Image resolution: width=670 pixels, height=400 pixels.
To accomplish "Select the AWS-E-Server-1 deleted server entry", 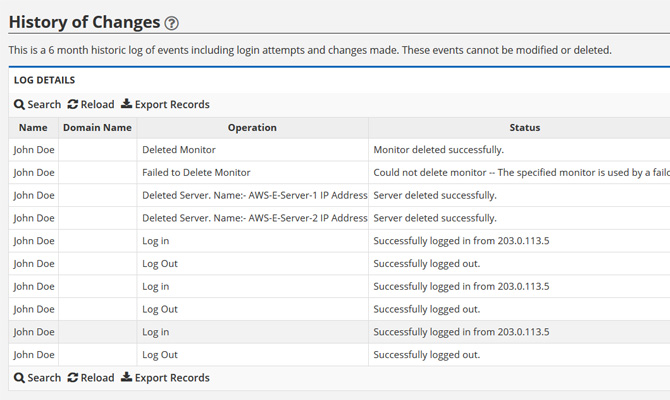I will tap(254, 195).
